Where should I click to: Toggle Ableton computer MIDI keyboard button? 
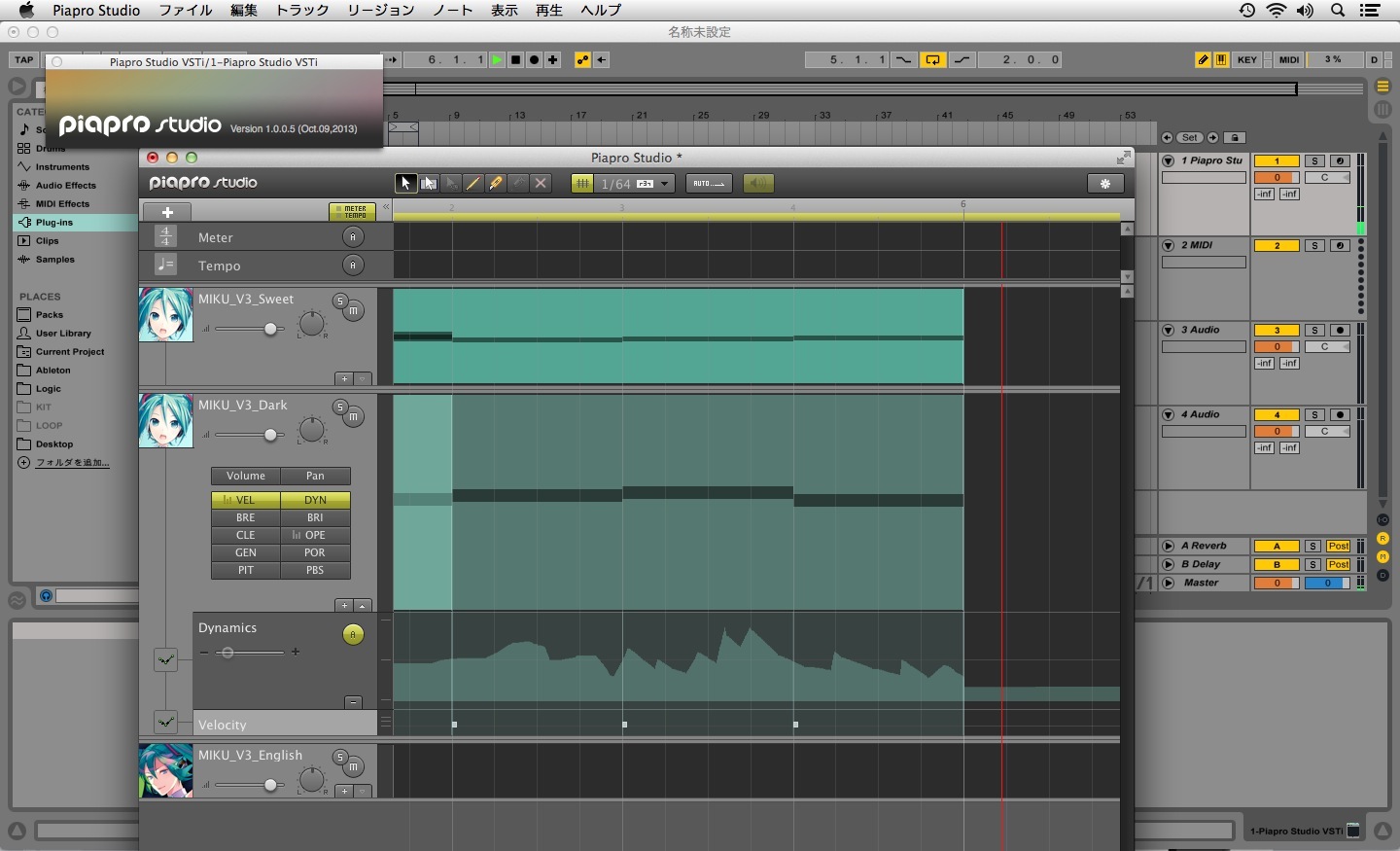(1221, 59)
